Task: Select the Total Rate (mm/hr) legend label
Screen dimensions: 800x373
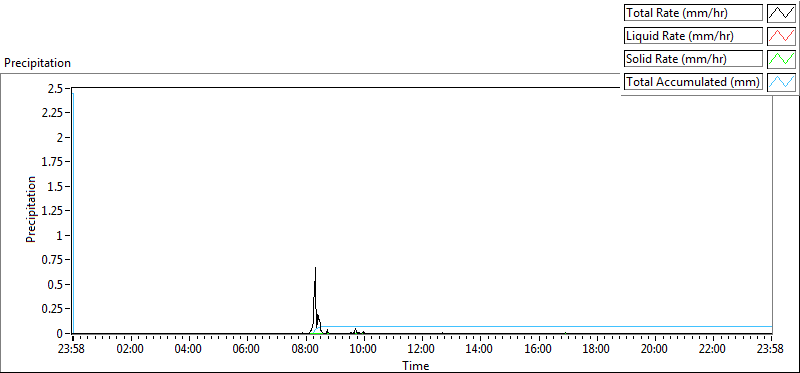Action: tap(694, 13)
